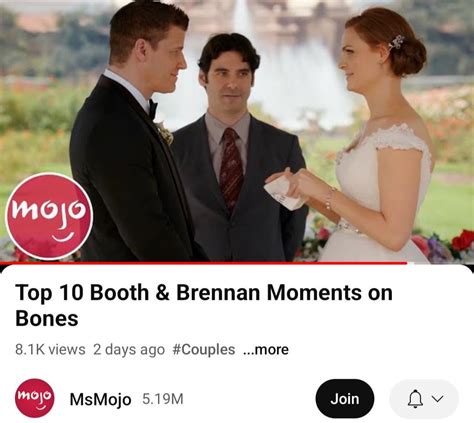The width and height of the screenshot is (474, 423).
Task: Tap the wedding scene video player
Action: 237,131
